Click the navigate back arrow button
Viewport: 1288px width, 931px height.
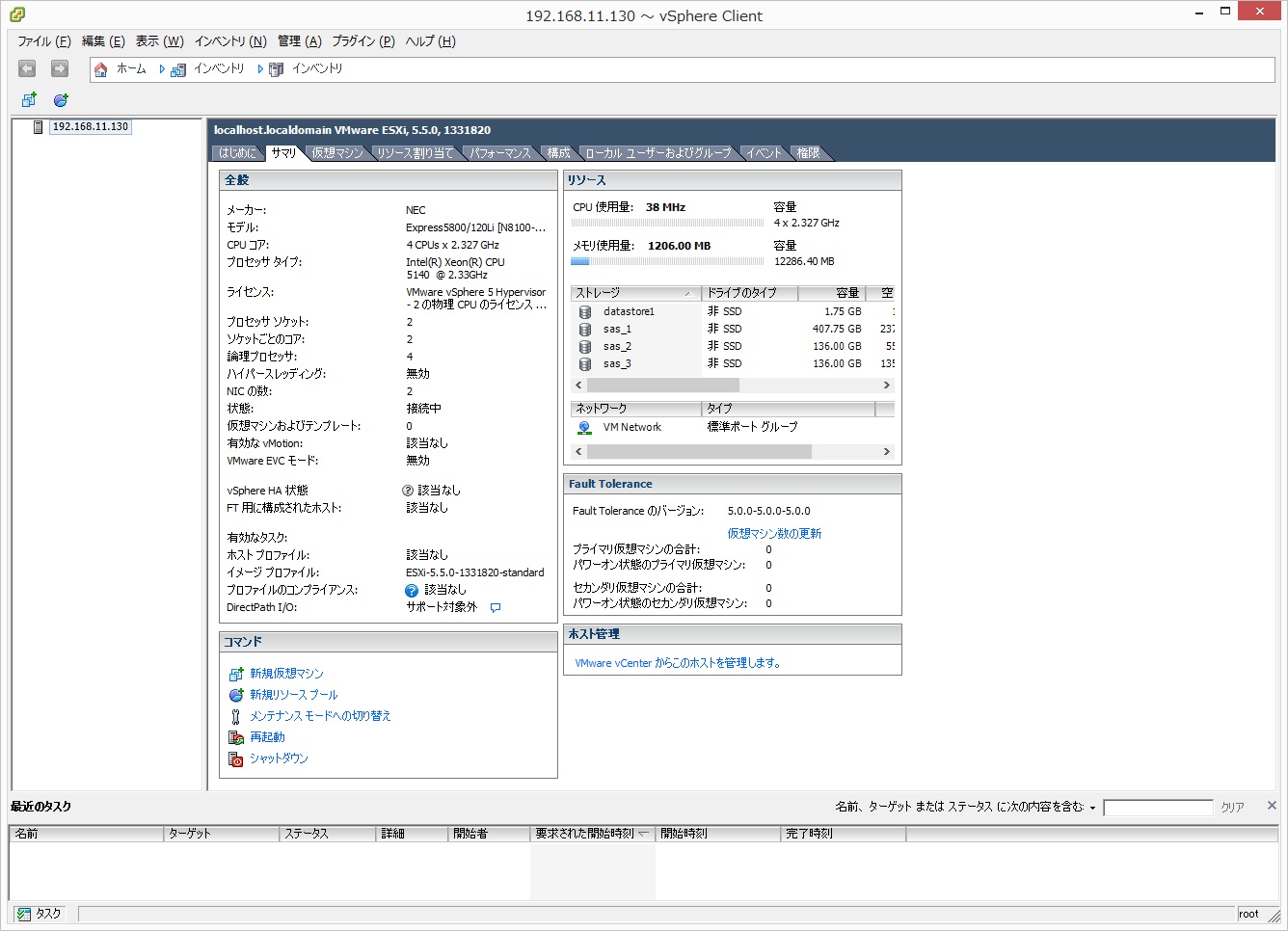(27, 68)
